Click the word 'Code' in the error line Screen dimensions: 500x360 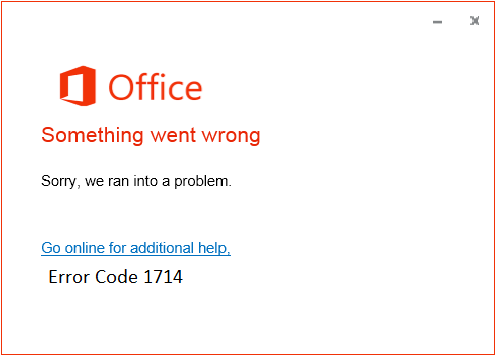point(116,277)
